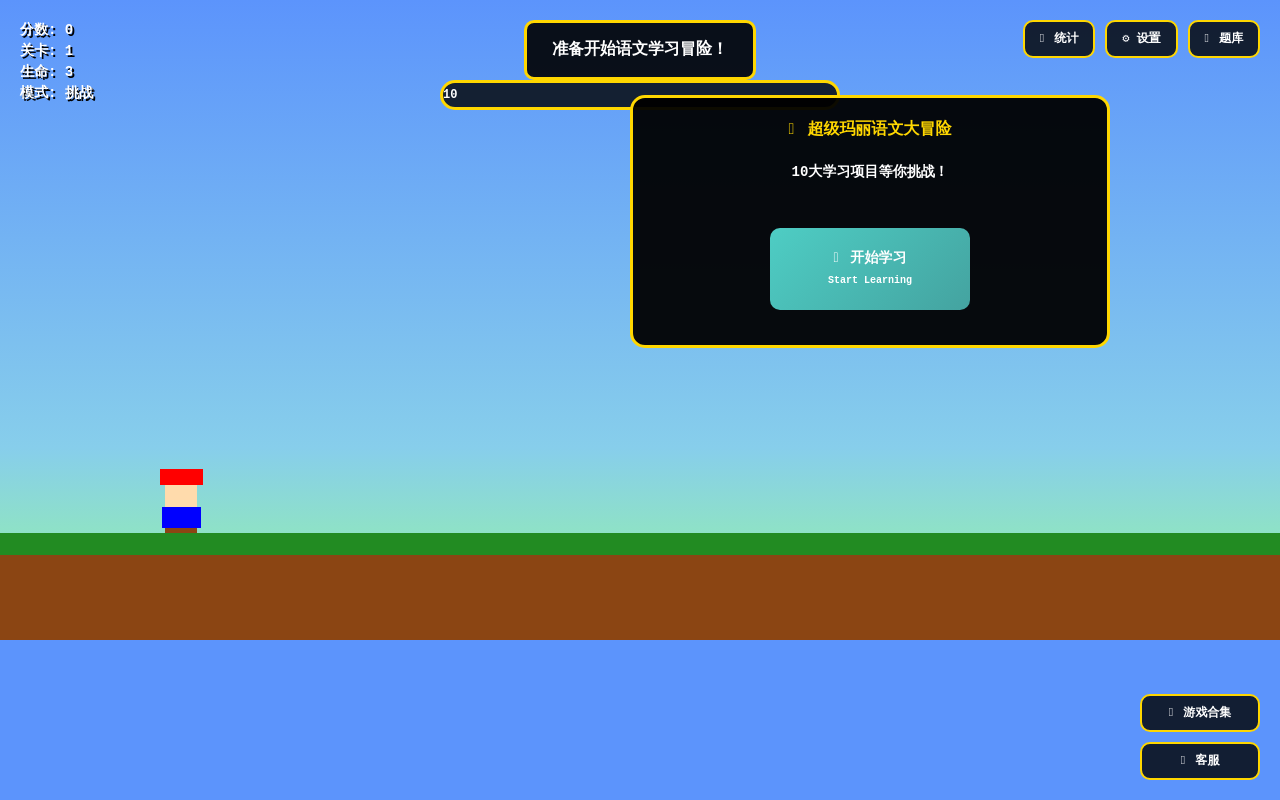The width and height of the screenshot is (1280, 800).
Task: Click the 分数 score counter
Action: pos(47,30)
